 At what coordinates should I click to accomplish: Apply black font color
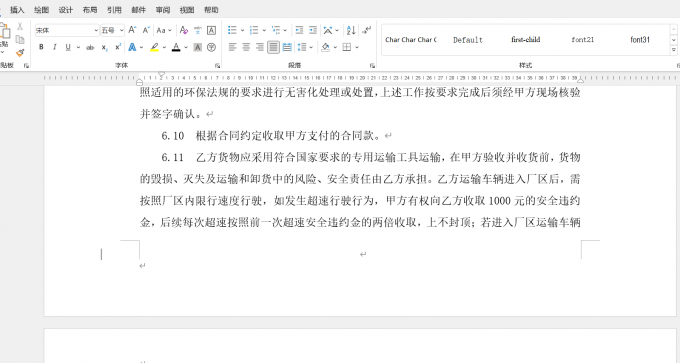point(176,47)
